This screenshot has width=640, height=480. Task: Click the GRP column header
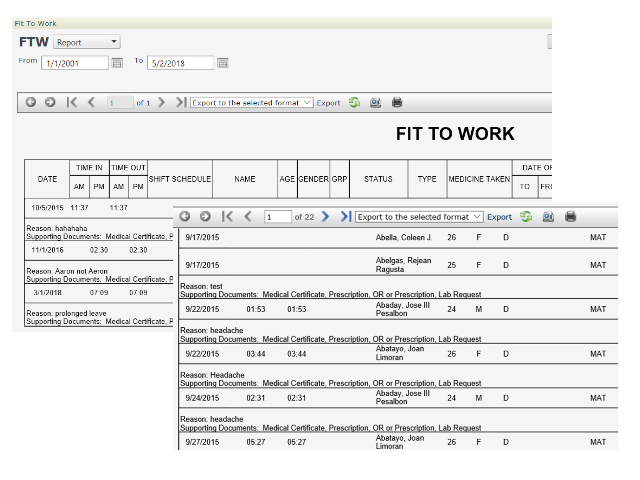340,179
